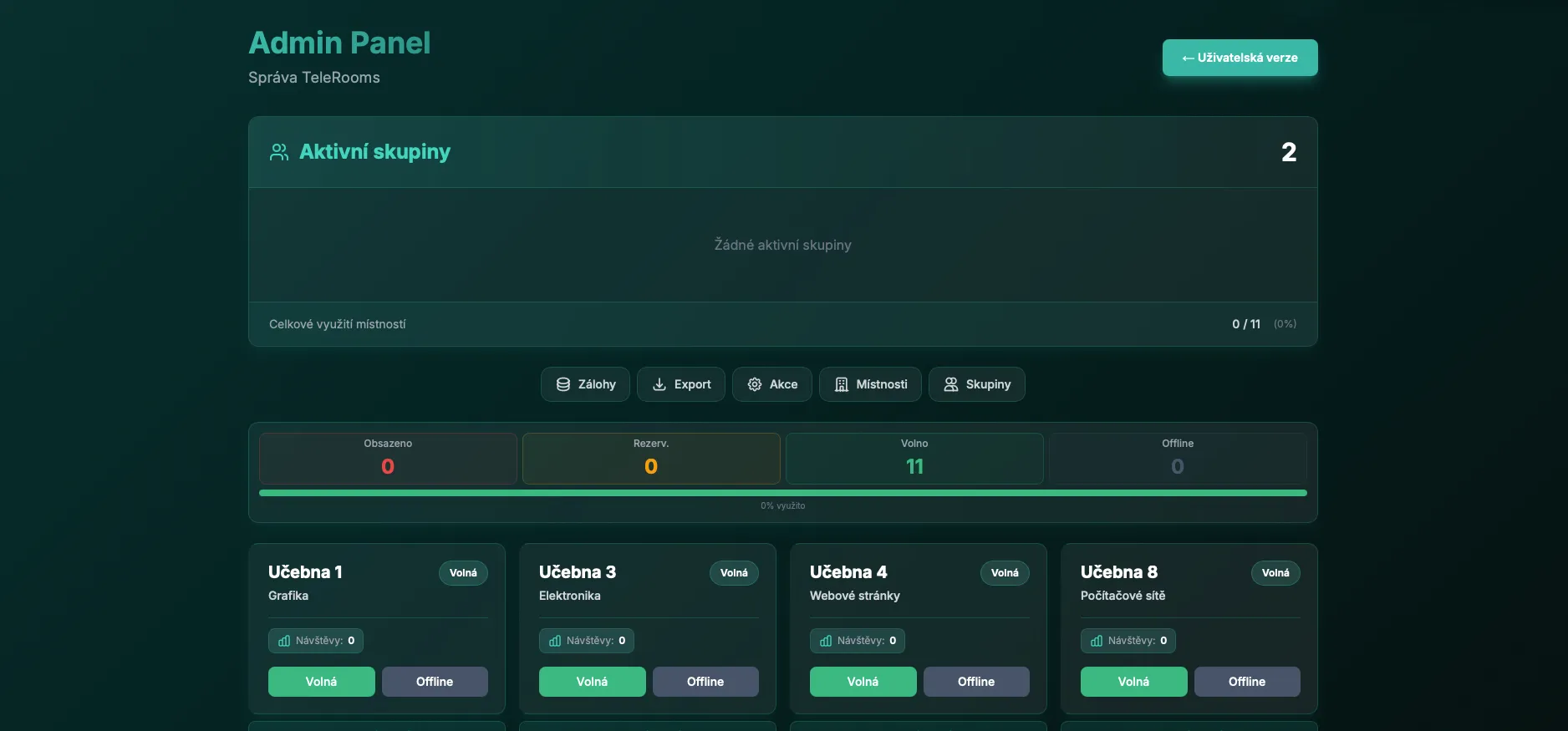
Task: Click the visits chart icon in Učebna 8
Action: (x=1097, y=641)
